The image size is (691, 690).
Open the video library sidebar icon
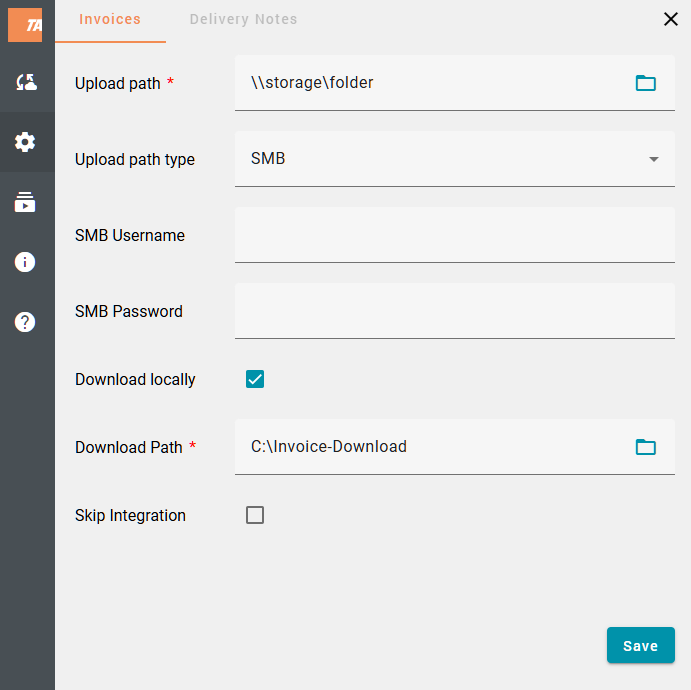(x=25, y=203)
